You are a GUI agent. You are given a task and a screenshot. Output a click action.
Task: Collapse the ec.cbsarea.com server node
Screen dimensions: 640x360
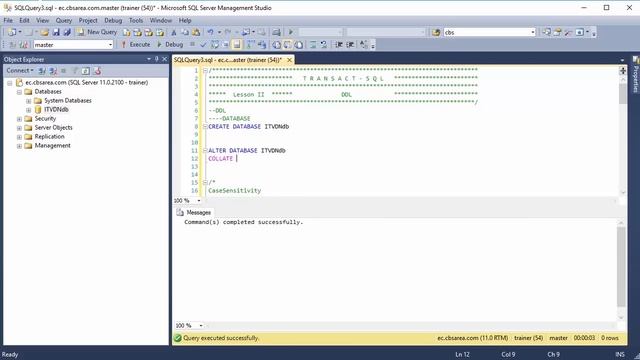tap(10, 83)
